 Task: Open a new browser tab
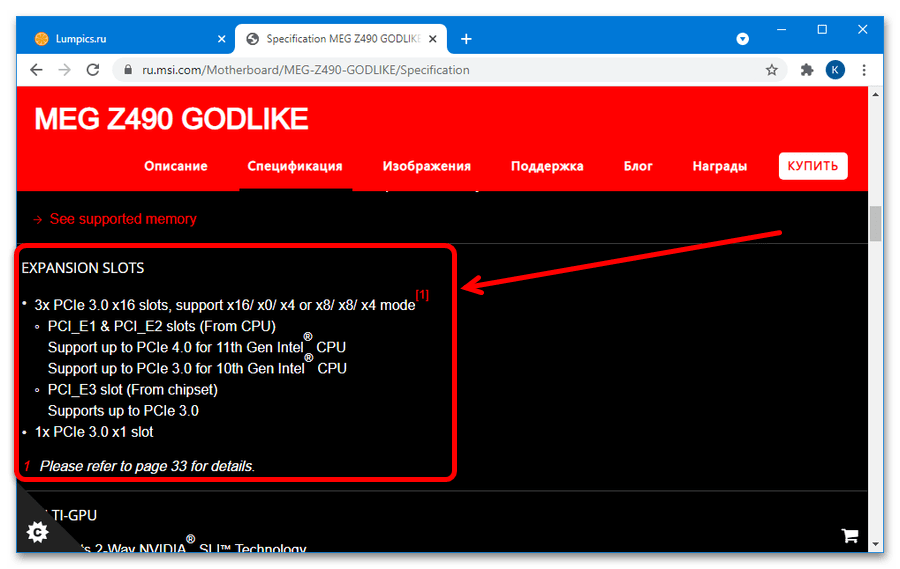[x=466, y=39]
